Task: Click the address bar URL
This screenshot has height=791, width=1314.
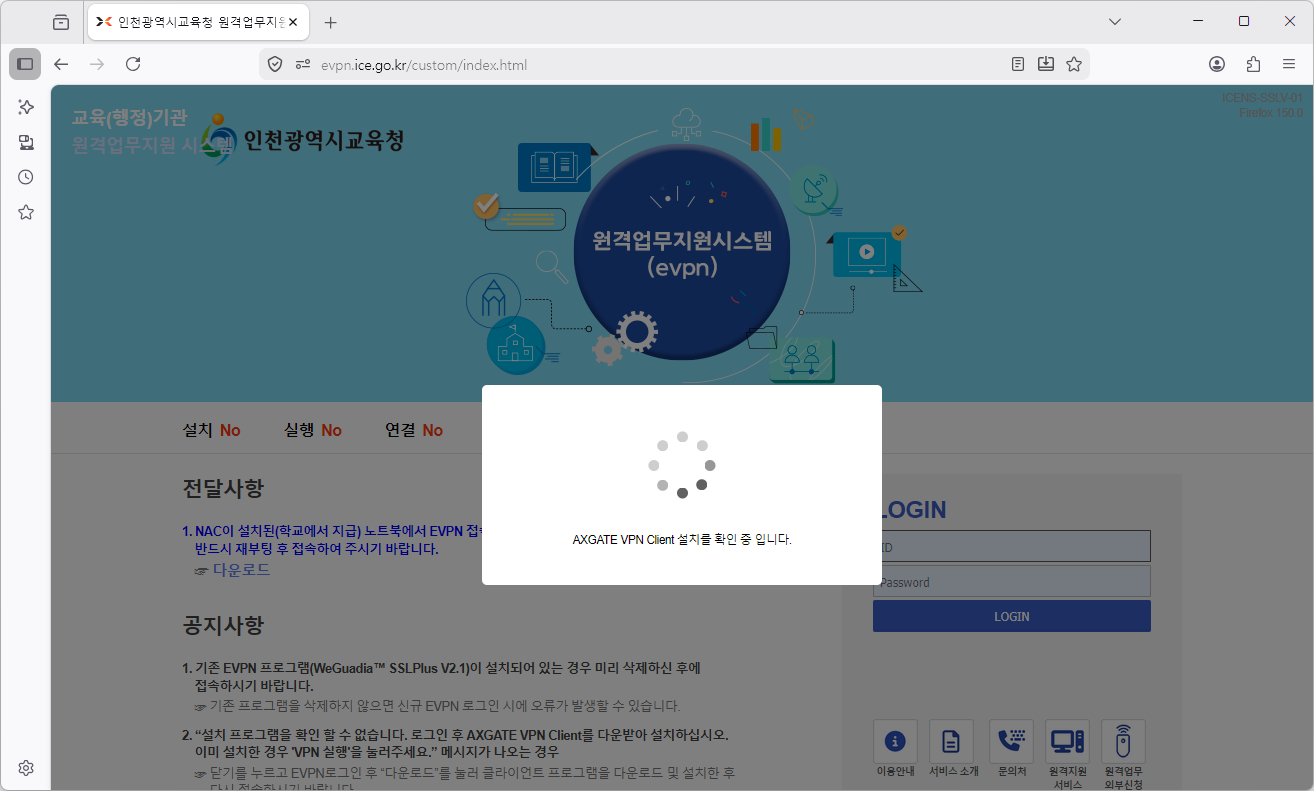Action: point(424,65)
